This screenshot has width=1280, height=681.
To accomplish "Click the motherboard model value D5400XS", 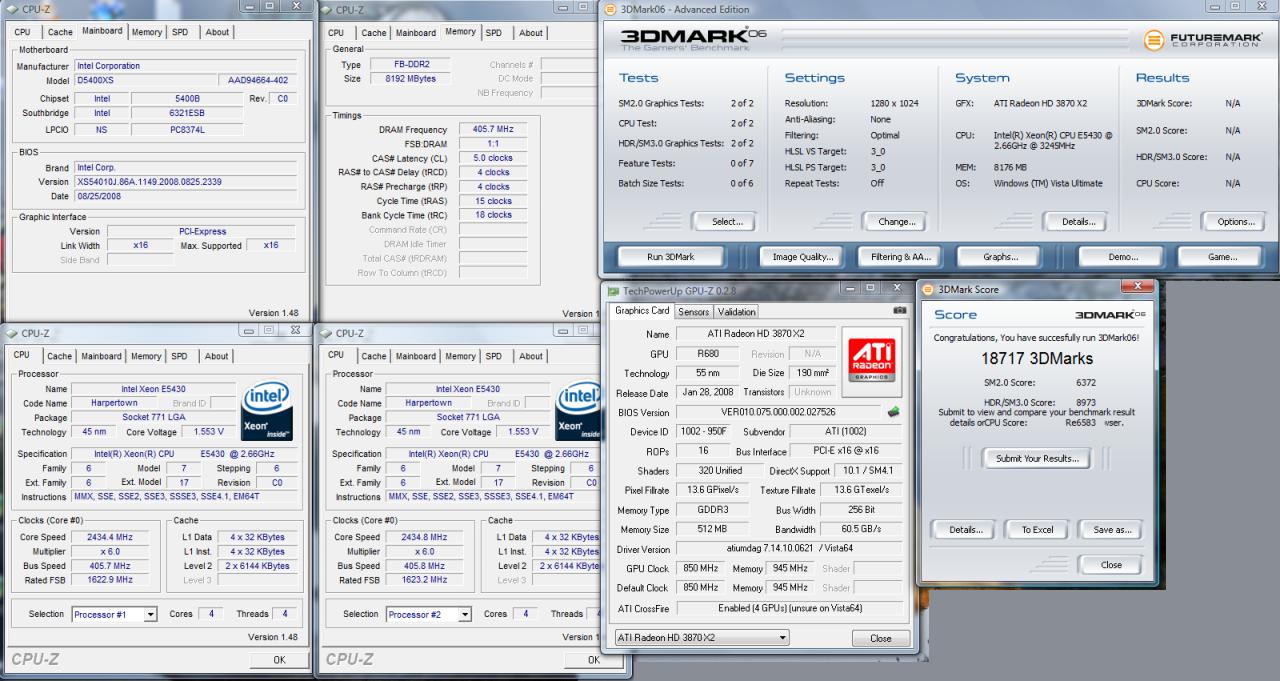I will [148, 81].
